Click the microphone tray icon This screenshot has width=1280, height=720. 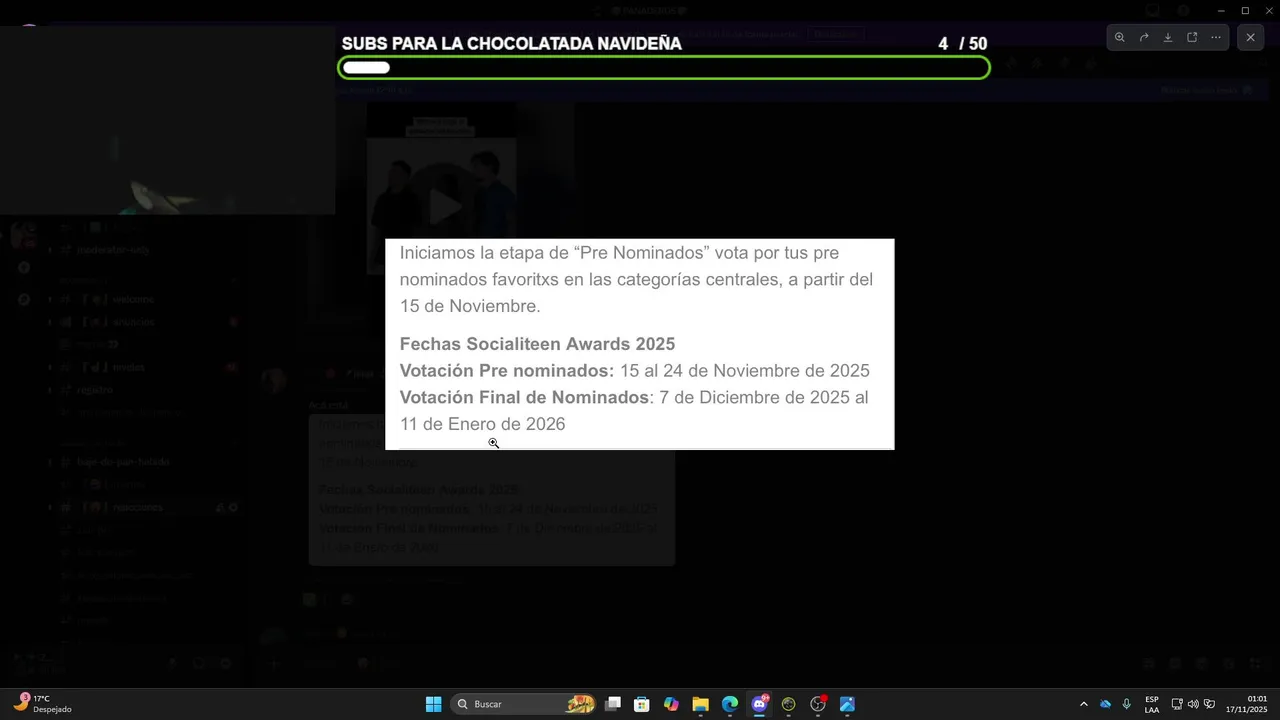(x=1127, y=704)
